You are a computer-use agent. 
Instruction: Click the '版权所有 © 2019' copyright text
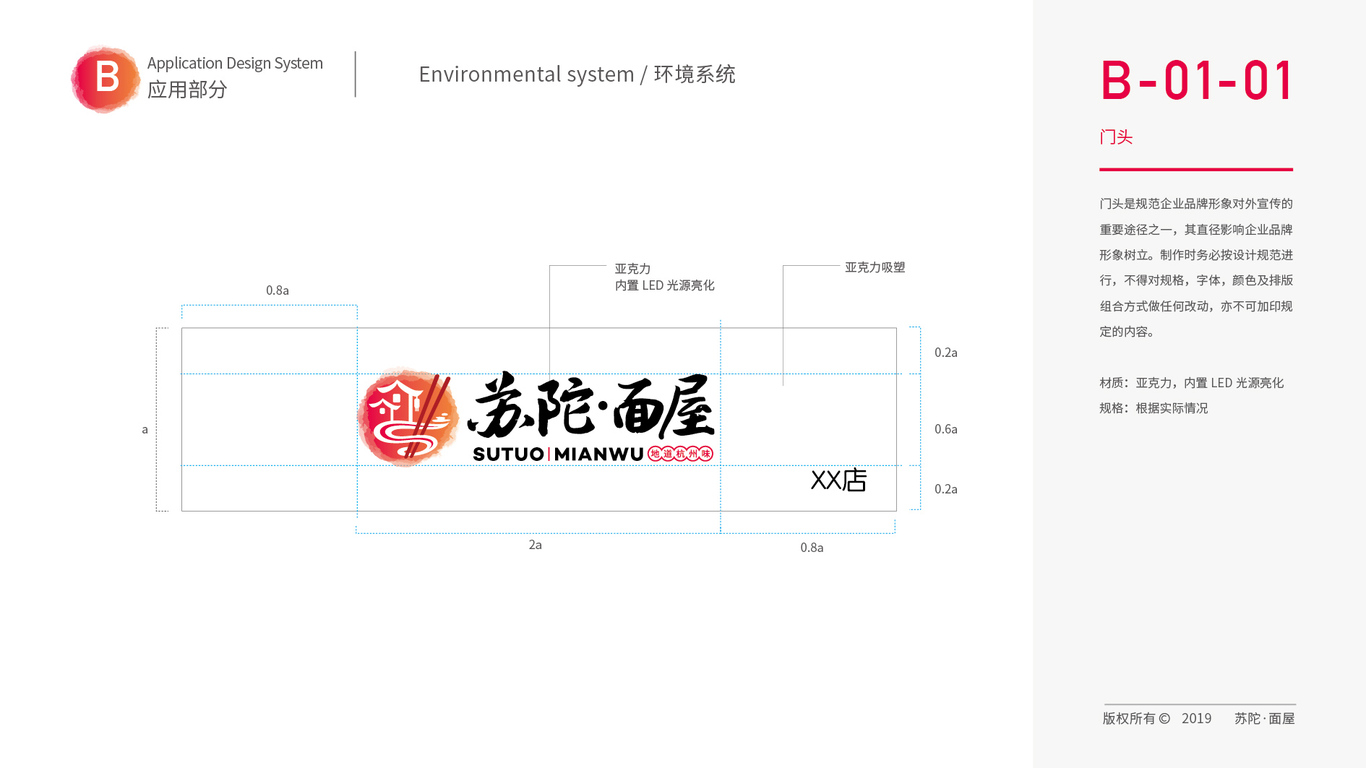click(1157, 718)
